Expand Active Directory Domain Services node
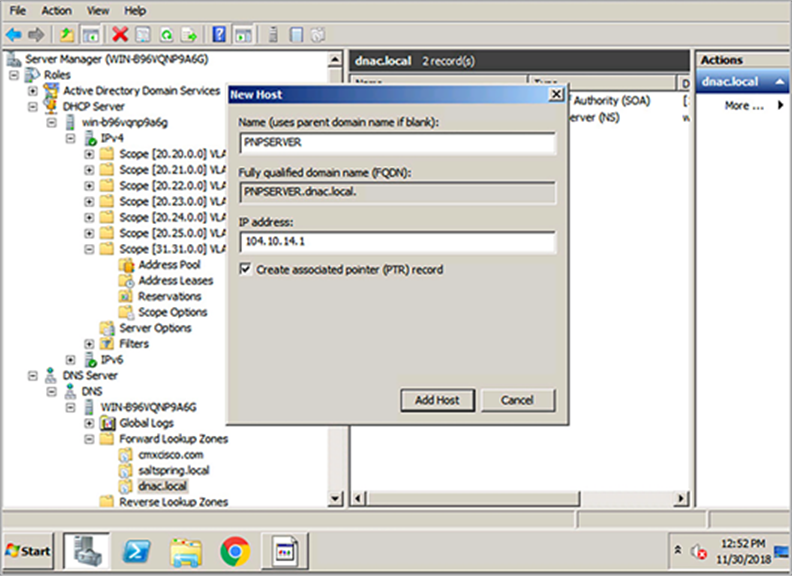Viewport: 792px width, 576px height. pos(33,91)
